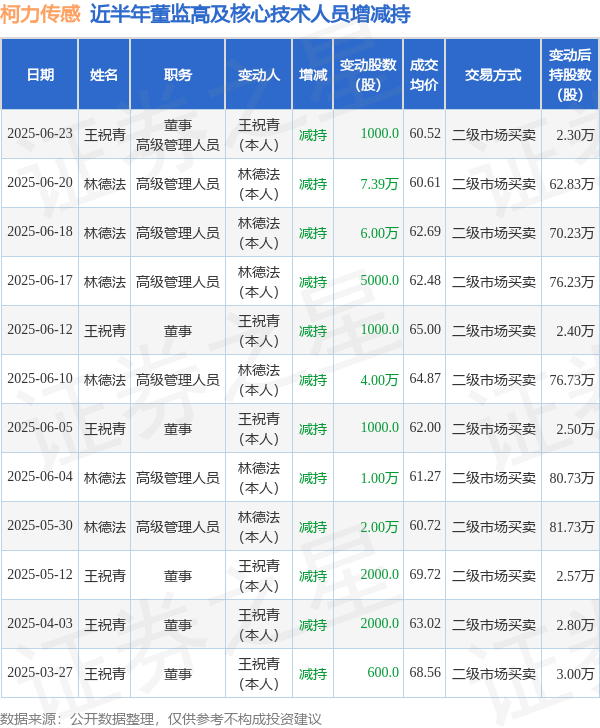Image resolution: width=600 pixels, height=728 pixels.
Task: Click the holdings value 76.73万
Action: coord(571,380)
